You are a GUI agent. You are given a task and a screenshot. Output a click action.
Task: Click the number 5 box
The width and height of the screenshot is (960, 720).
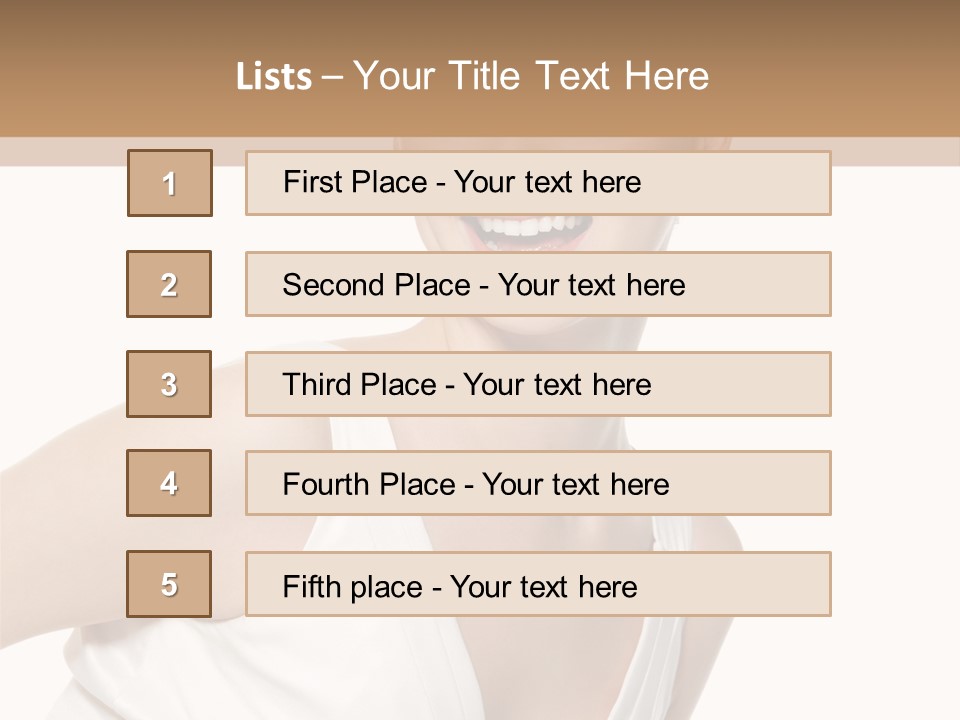click(x=169, y=584)
